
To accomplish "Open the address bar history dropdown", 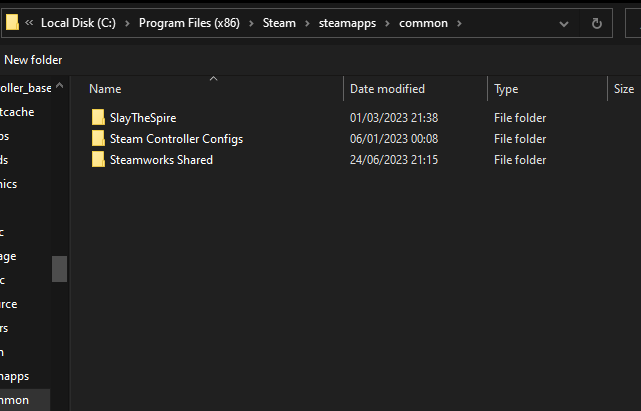I will 567,23.
